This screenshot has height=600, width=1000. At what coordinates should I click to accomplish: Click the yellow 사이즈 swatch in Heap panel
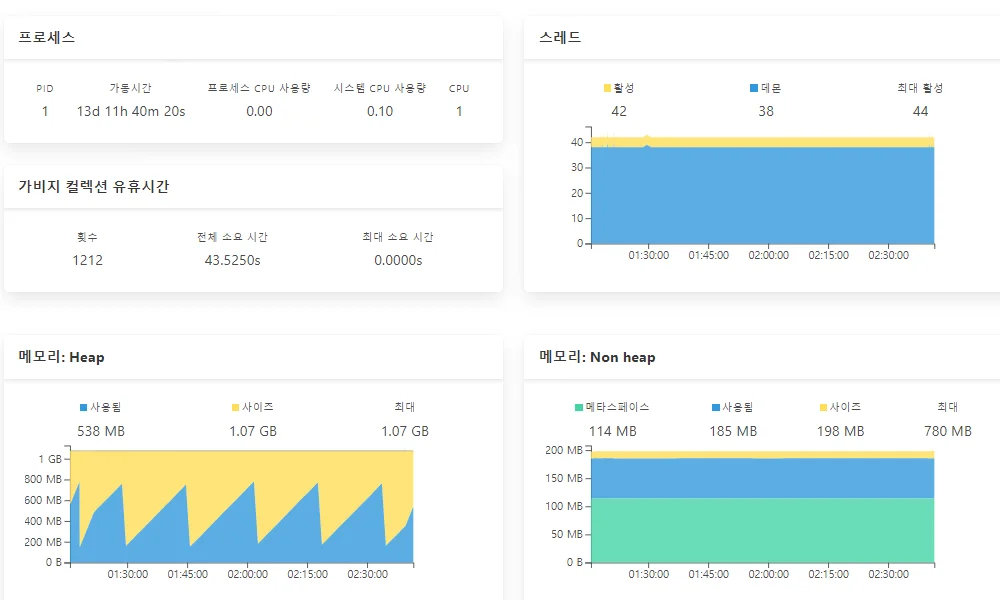[x=235, y=407]
